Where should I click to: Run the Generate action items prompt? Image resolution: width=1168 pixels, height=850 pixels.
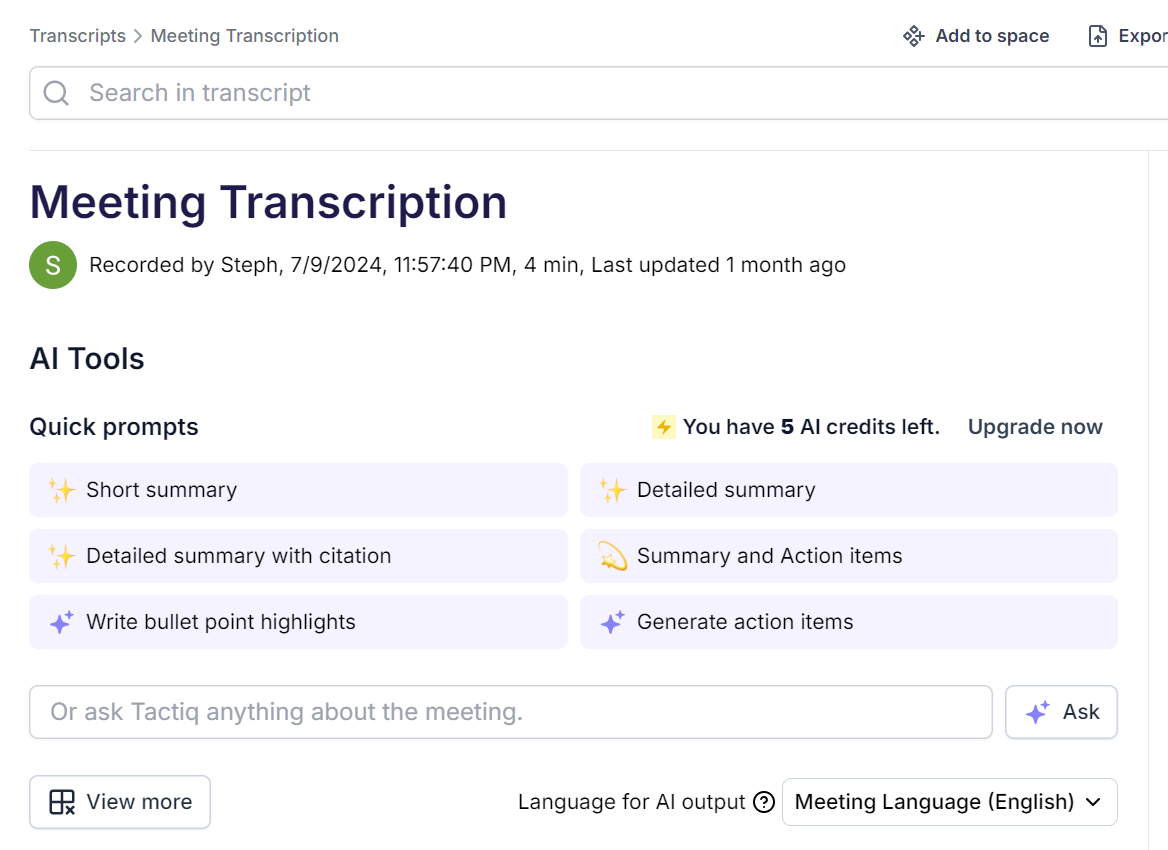848,621
